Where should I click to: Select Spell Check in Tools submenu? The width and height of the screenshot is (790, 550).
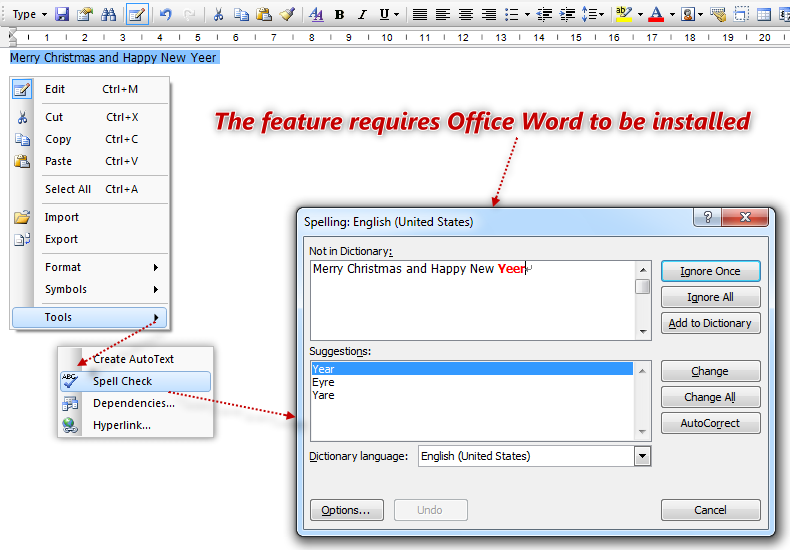click(135, 381)
